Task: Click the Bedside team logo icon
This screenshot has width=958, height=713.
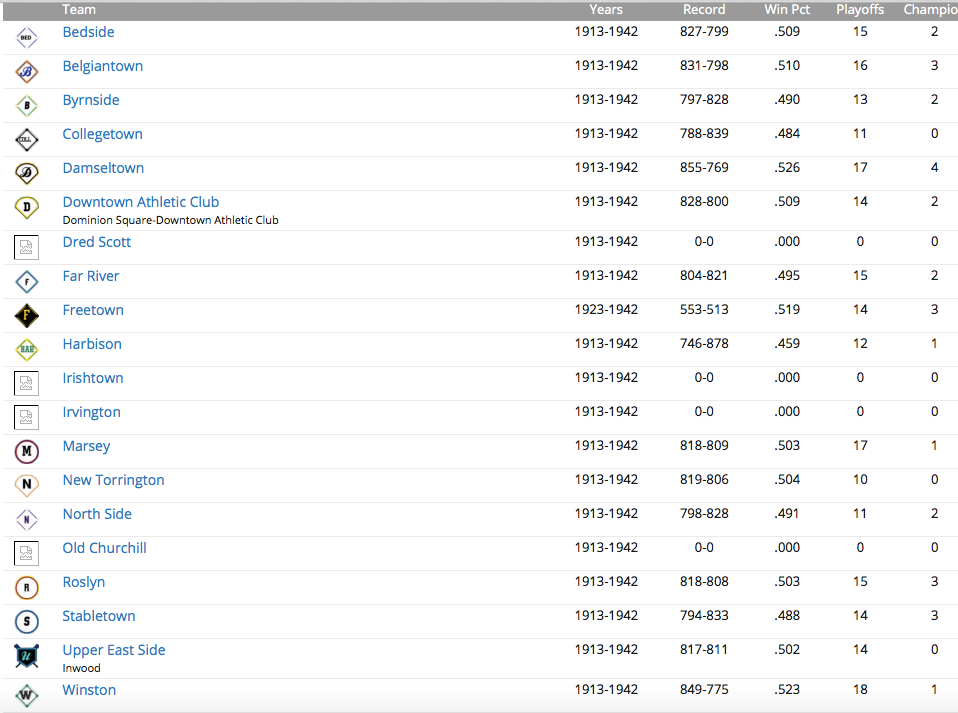Action: (x=26, y=38)
